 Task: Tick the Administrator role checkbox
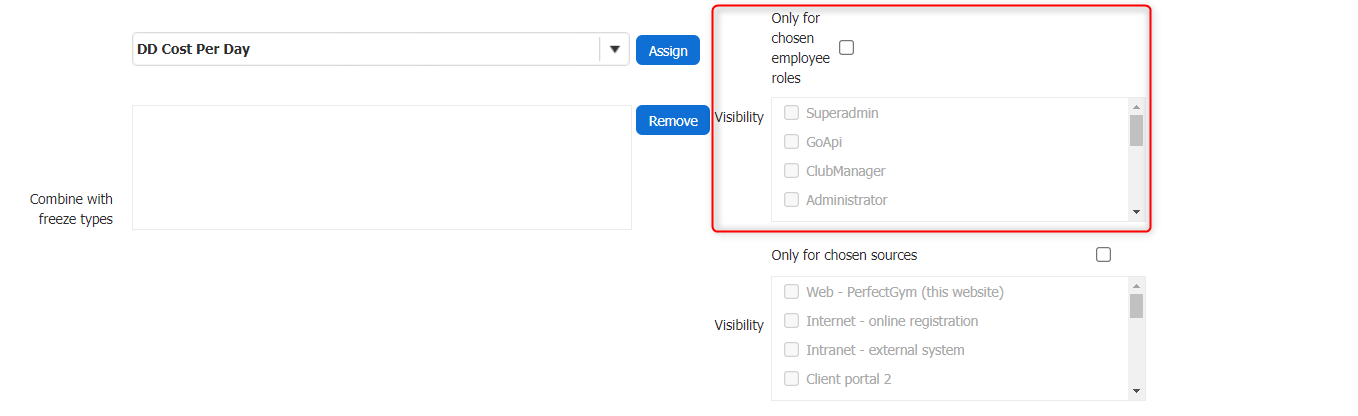792,200
